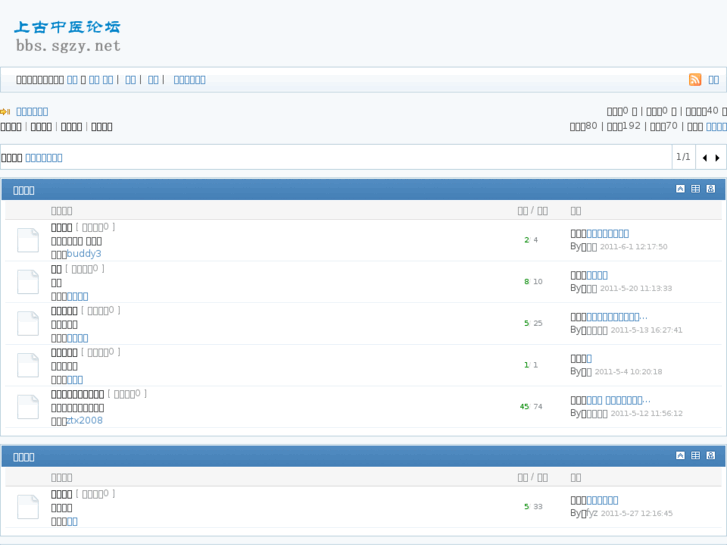Click the topic count 45 in ztx2008 row
Screen dimensions: 727x545
click(x=524, y=407)
